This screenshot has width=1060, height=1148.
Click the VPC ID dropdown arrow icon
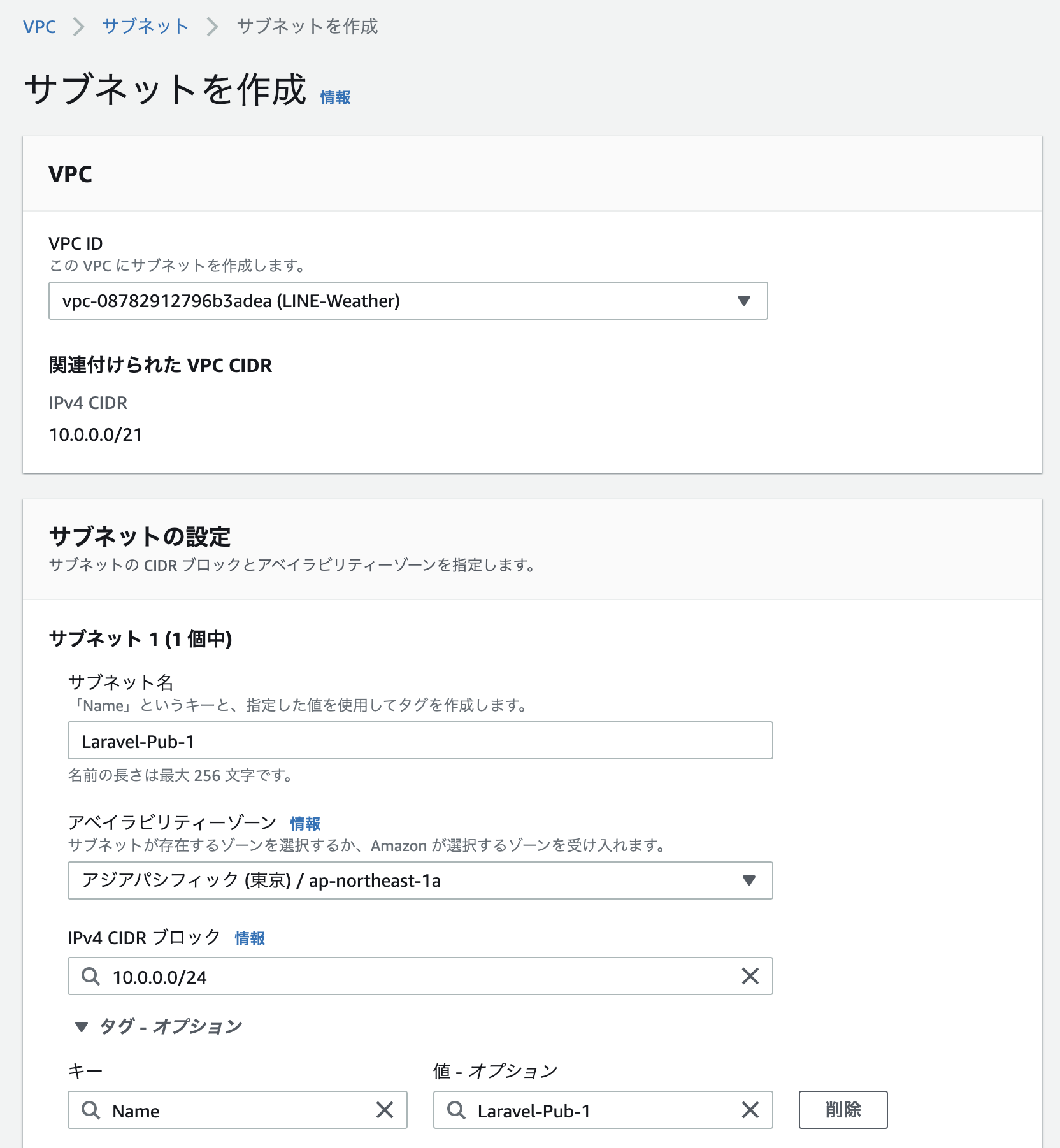point(744,301)
